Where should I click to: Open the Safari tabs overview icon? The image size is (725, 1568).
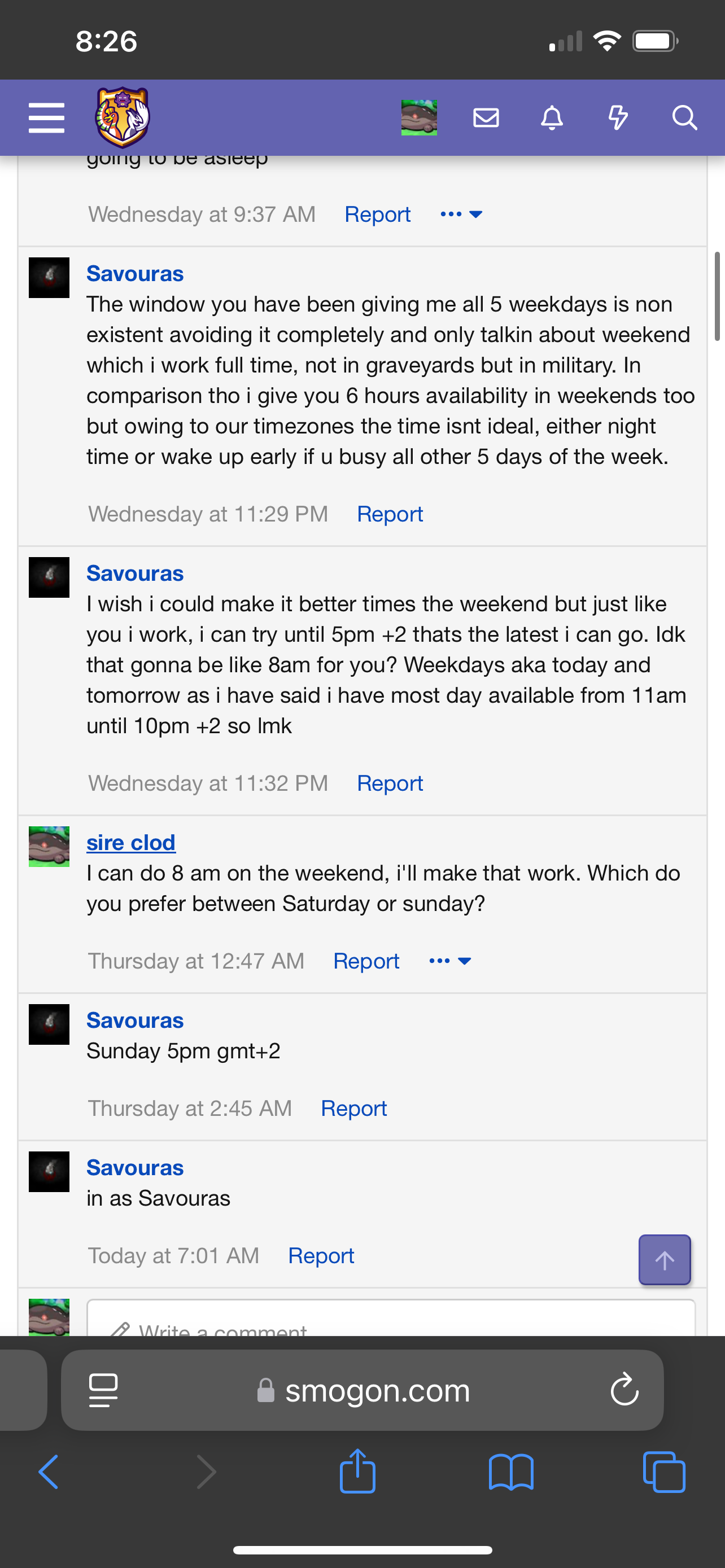point(663,1471)
